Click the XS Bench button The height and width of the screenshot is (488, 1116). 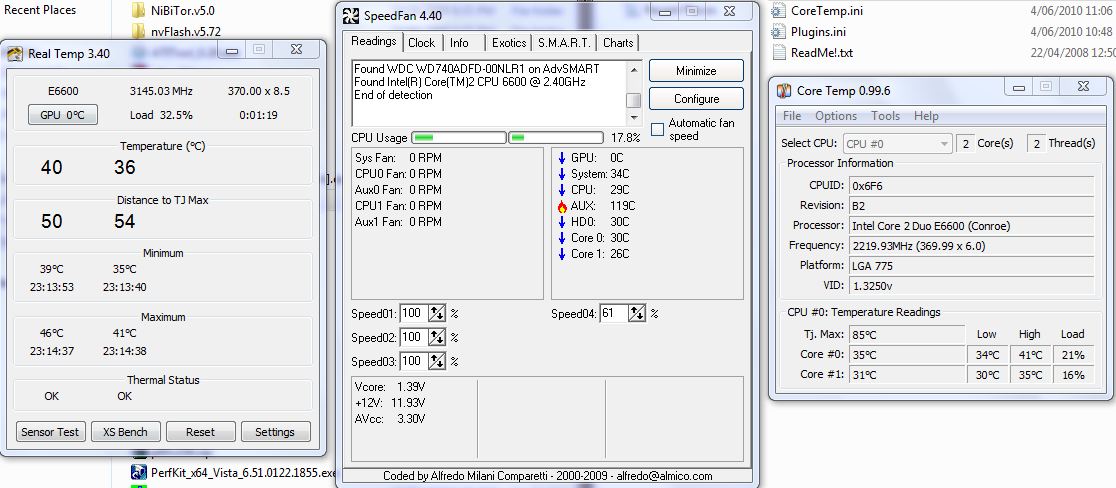point(125,432)
